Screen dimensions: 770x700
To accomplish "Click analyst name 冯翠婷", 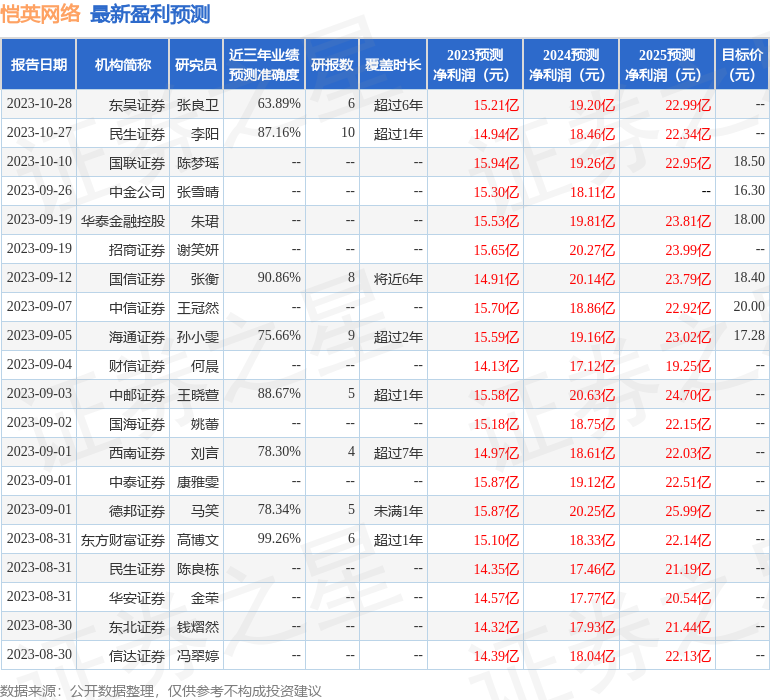I will click(197, 655).
